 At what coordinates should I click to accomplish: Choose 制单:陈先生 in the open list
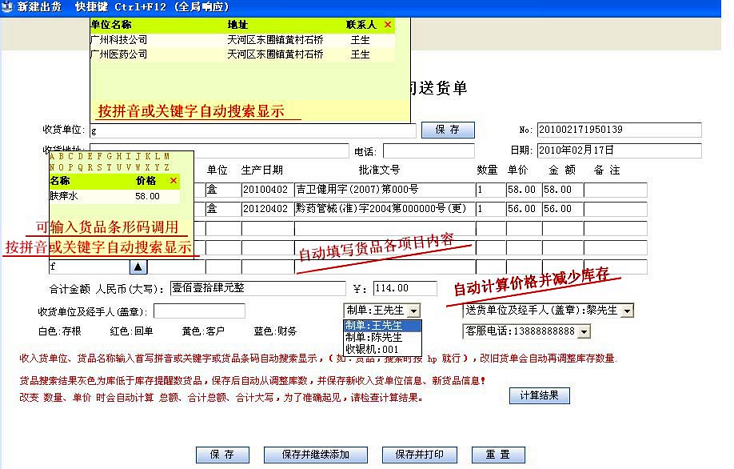tap(382, 337)
